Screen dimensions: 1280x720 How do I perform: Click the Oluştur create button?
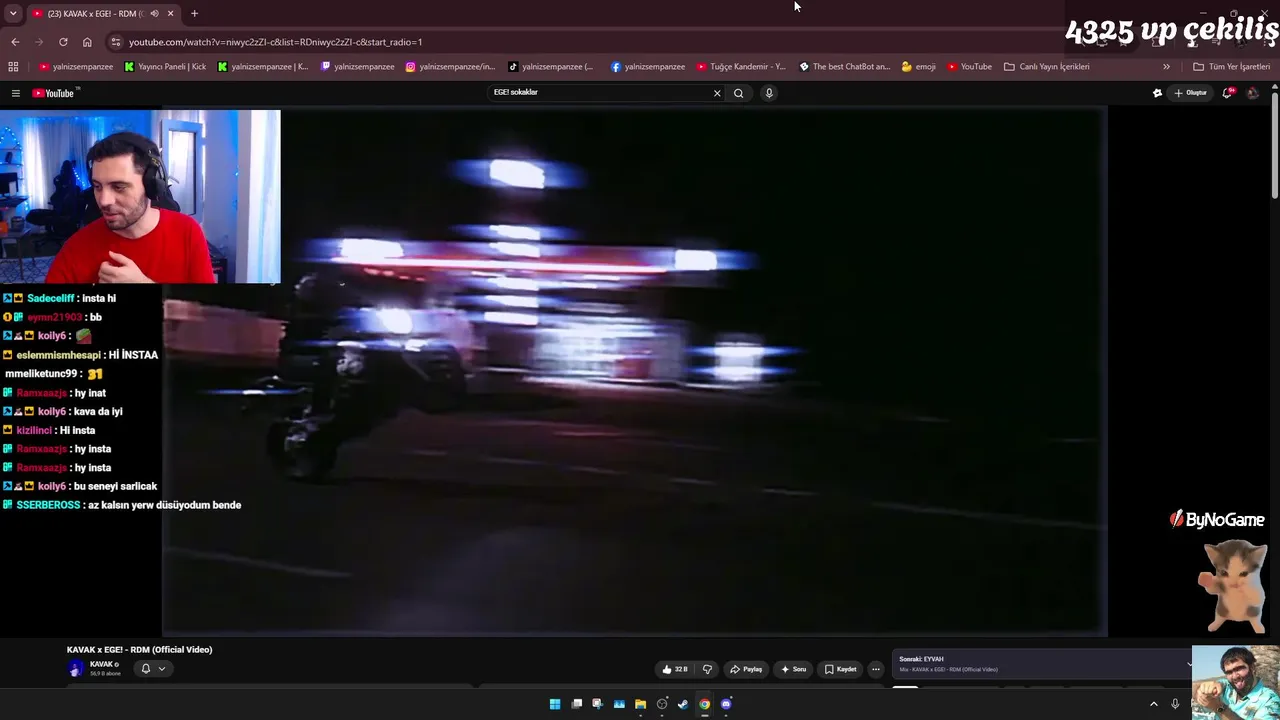click(x=1190, y=93)
